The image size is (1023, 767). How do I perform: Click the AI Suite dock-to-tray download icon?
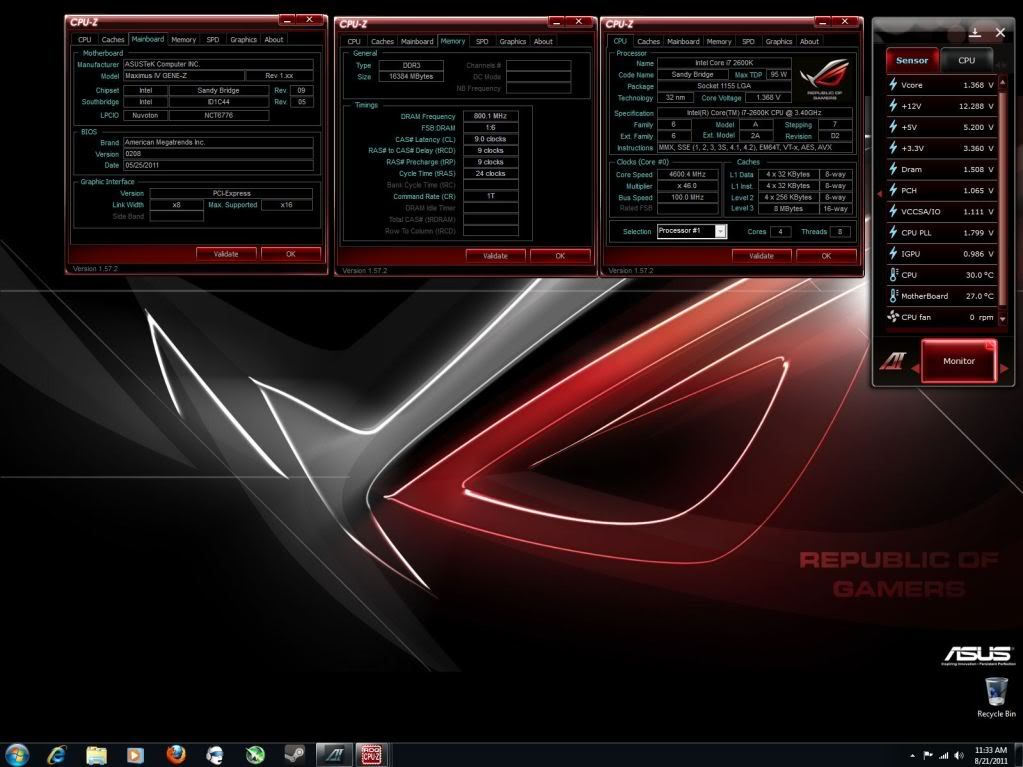[x=975, y=32]
